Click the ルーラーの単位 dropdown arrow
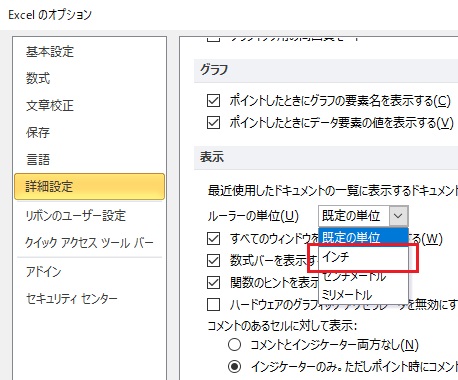The width and height of the screenshot is (458, 380). pos(398,216)
